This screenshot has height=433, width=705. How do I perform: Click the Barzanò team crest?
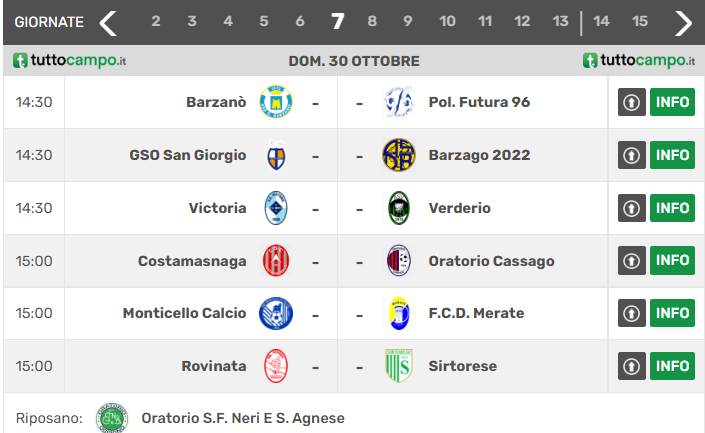pos(276,102)
